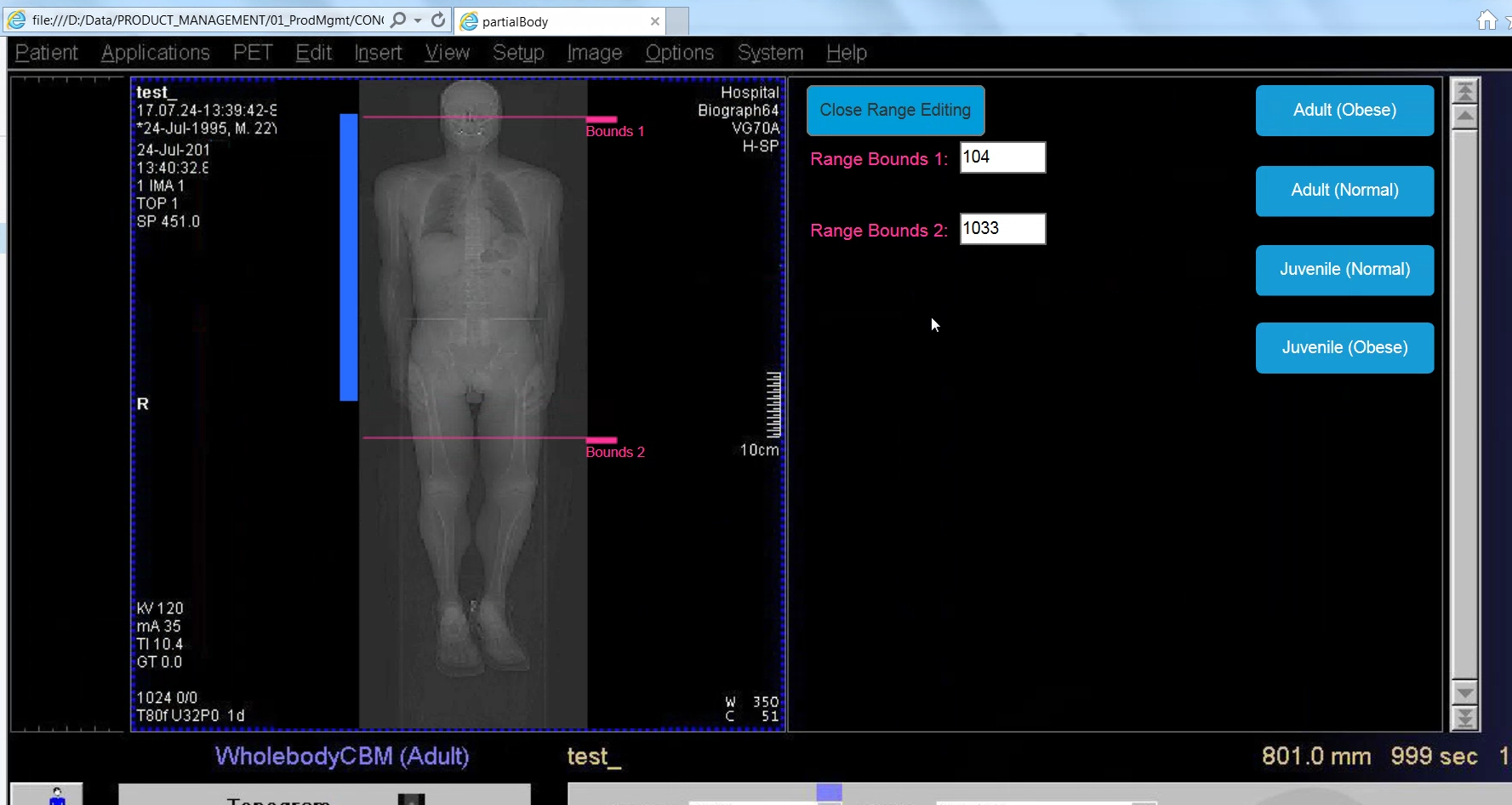Click the Biograph64 scanner label
This screenshot has width=1512, height=805.
[x=738, y=111]
